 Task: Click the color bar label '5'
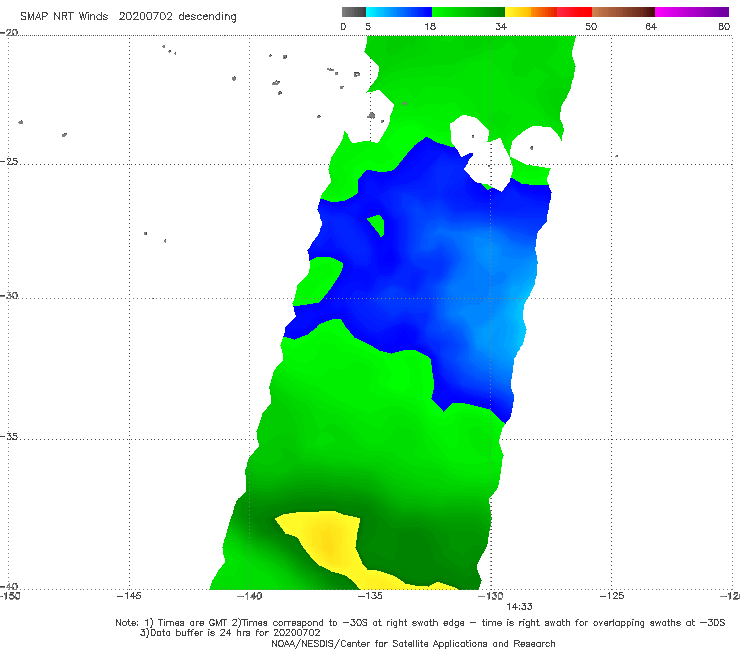pyautogui.click(x=368, y=26)
